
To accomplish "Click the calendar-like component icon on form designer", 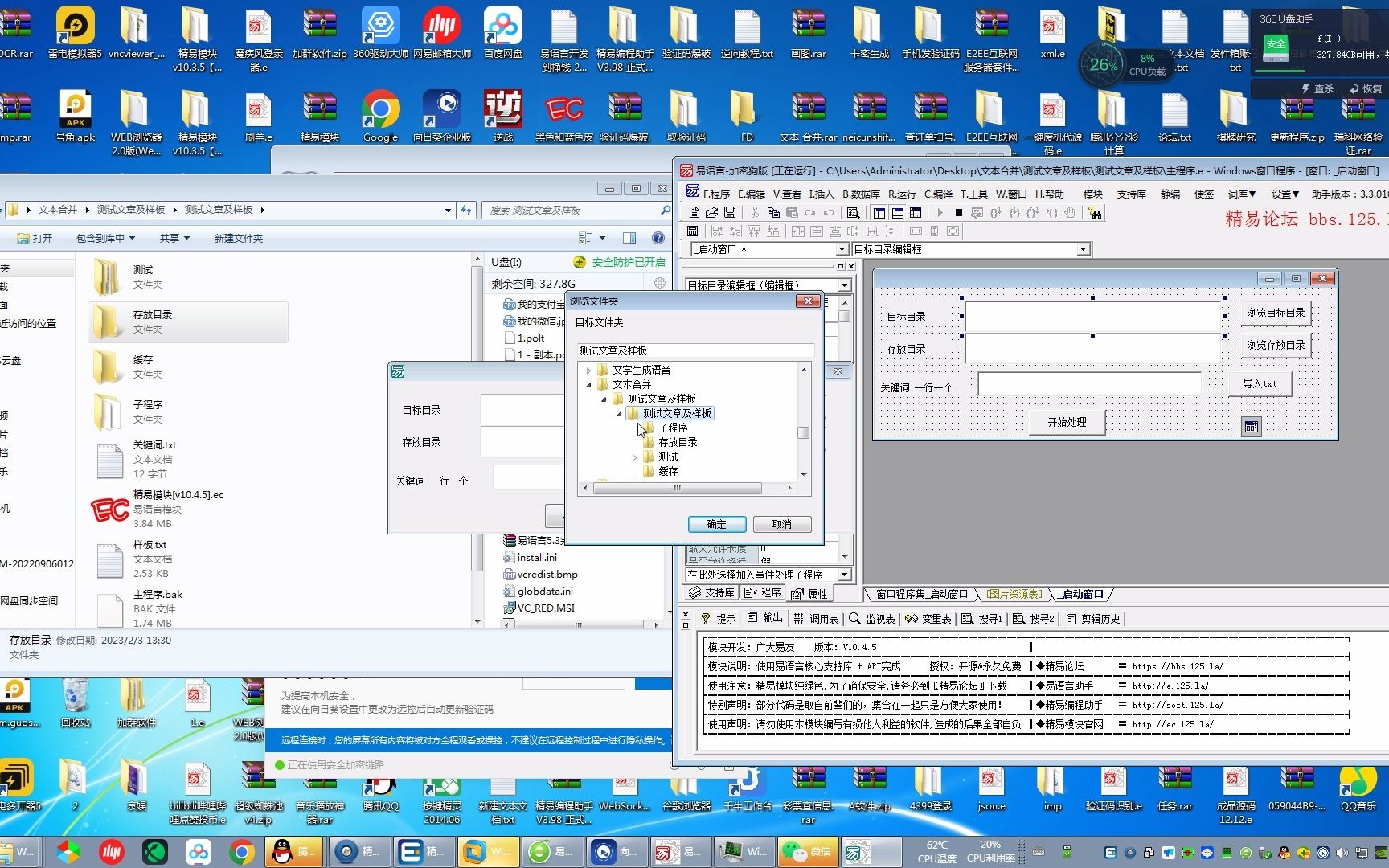I will (1252, 427).
